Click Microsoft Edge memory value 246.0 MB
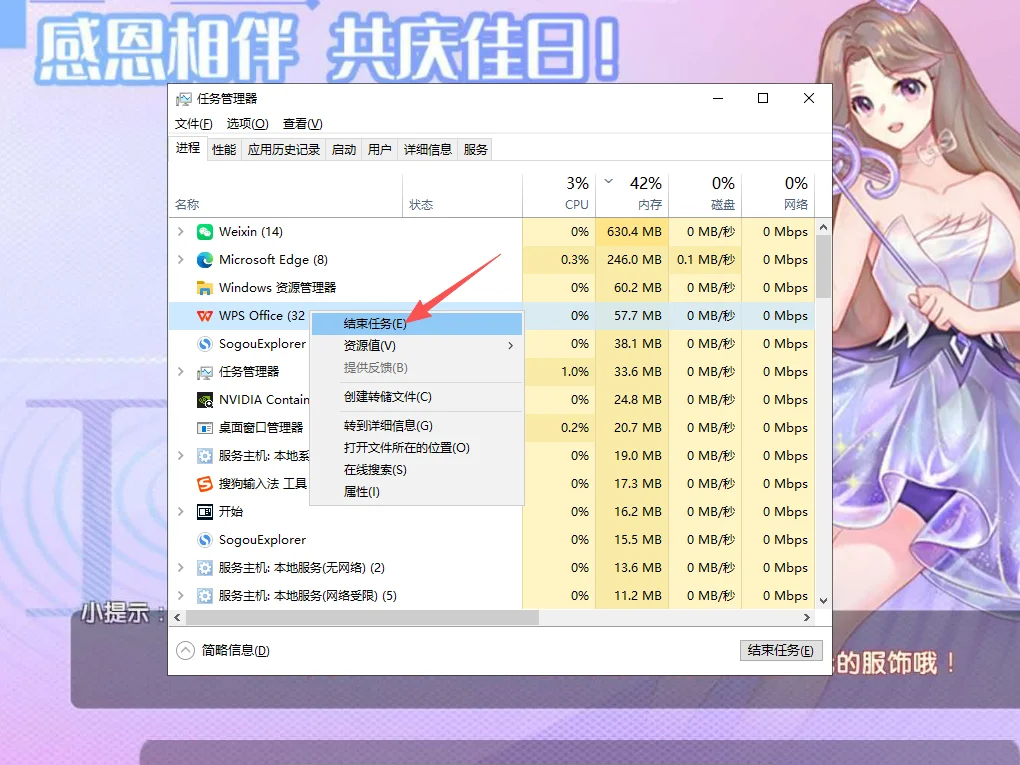The image size is (1020, 765). click(634, 260)
